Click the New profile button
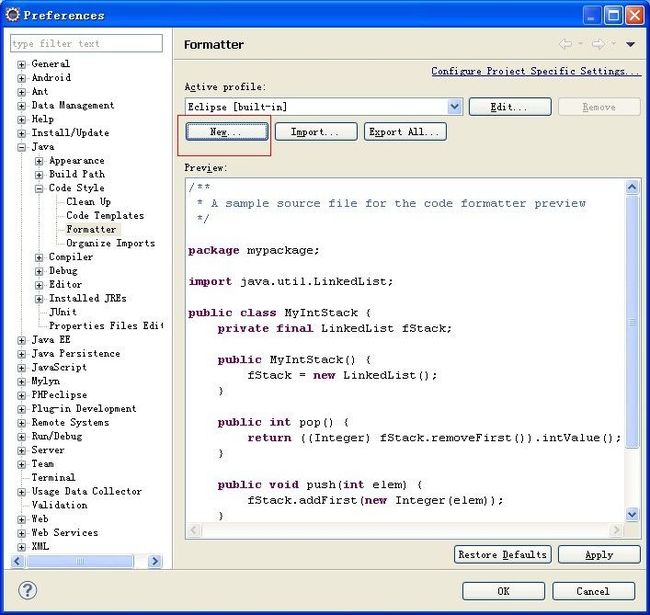 pyautogui.click(x=227, y=132)
